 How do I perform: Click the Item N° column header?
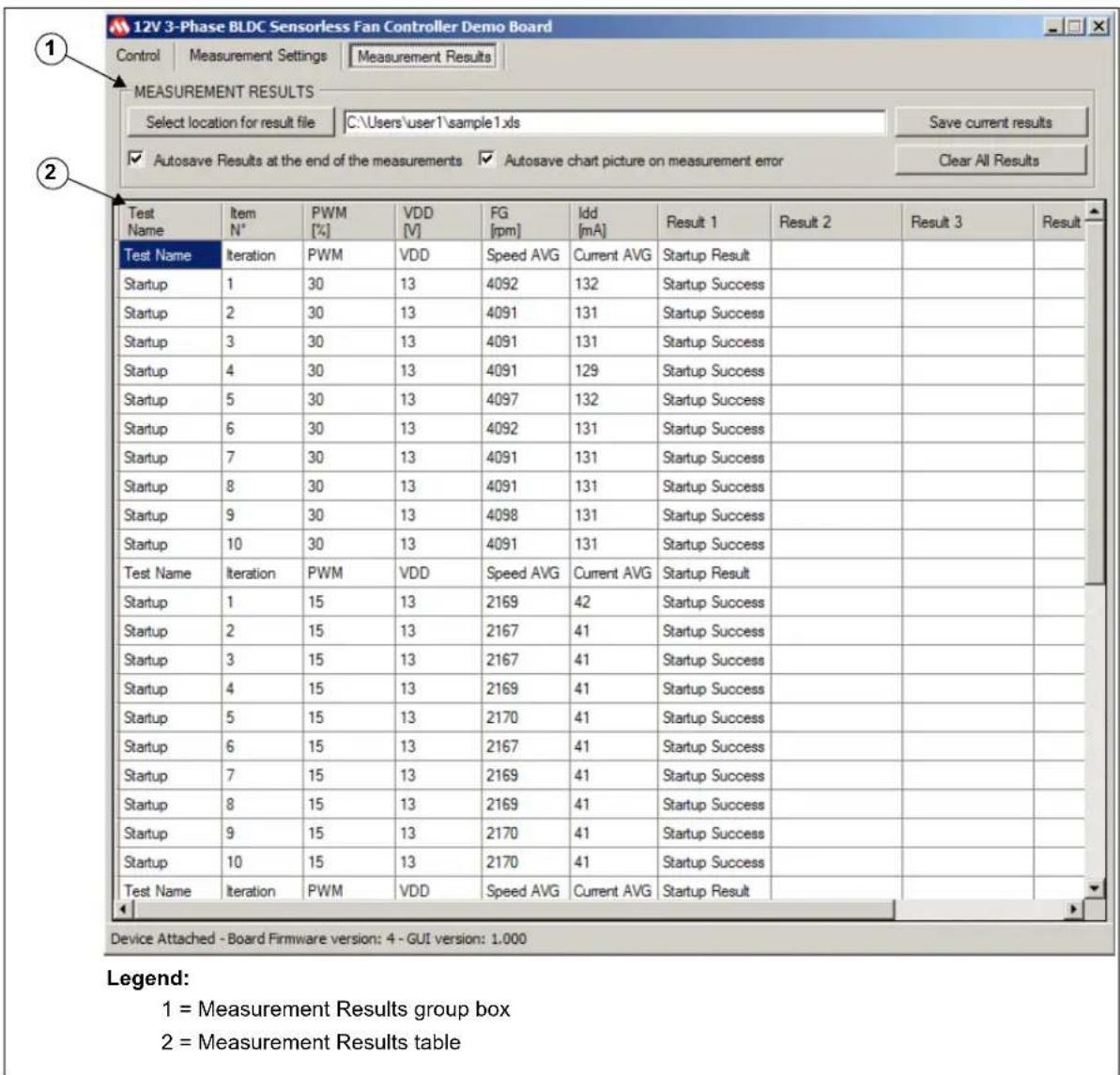pos(261,222)
